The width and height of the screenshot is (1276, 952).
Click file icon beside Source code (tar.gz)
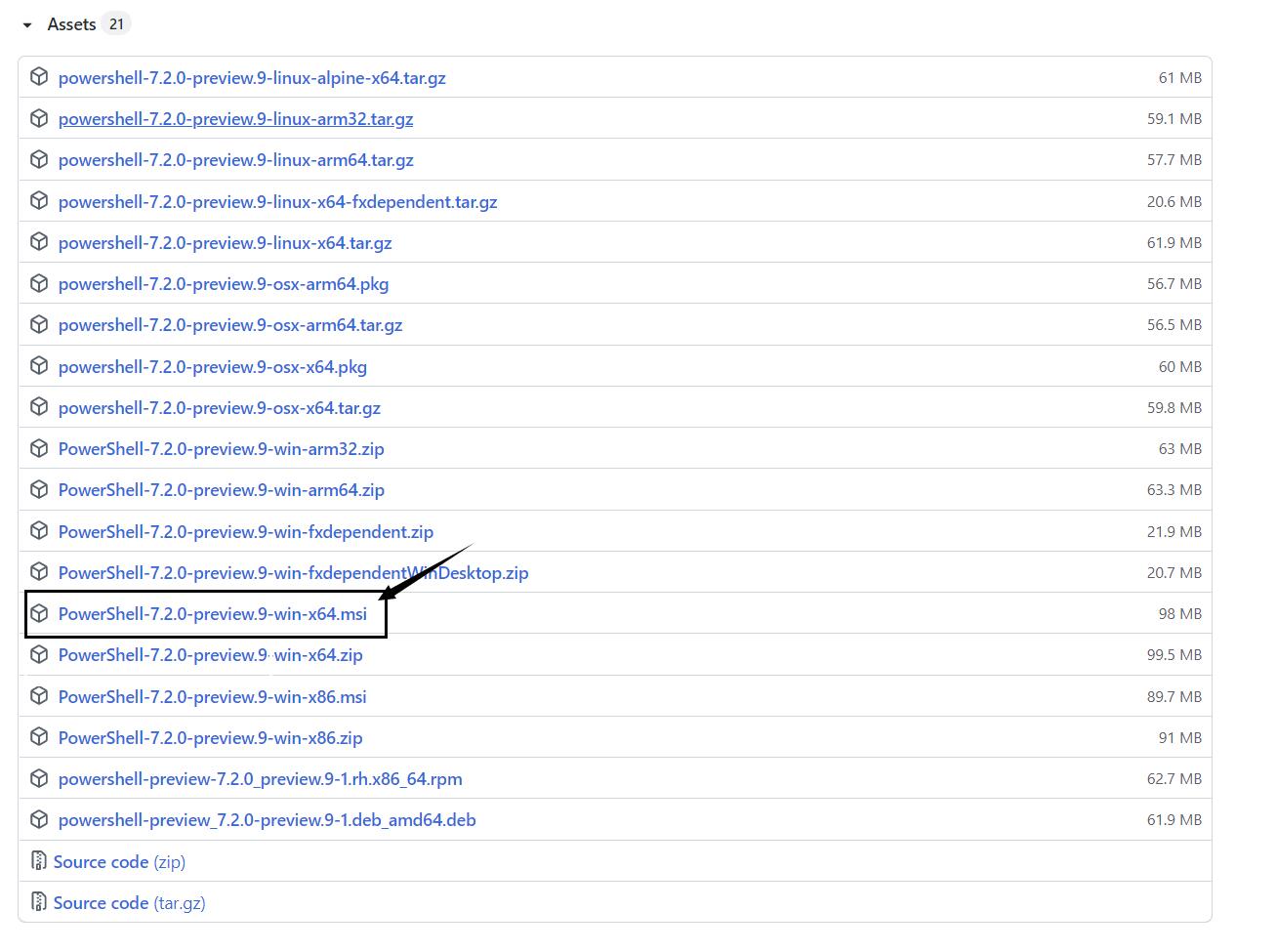[x=39, y=902]
